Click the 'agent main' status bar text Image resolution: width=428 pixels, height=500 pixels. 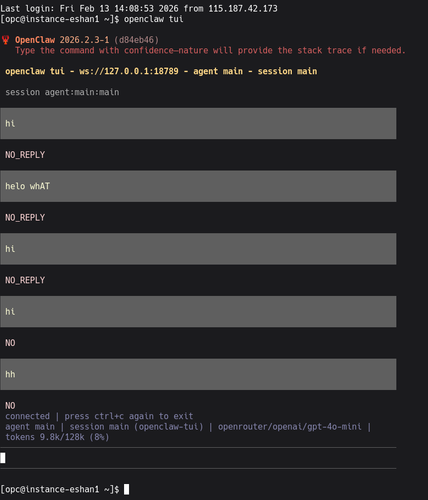click(x=30, y=427)
